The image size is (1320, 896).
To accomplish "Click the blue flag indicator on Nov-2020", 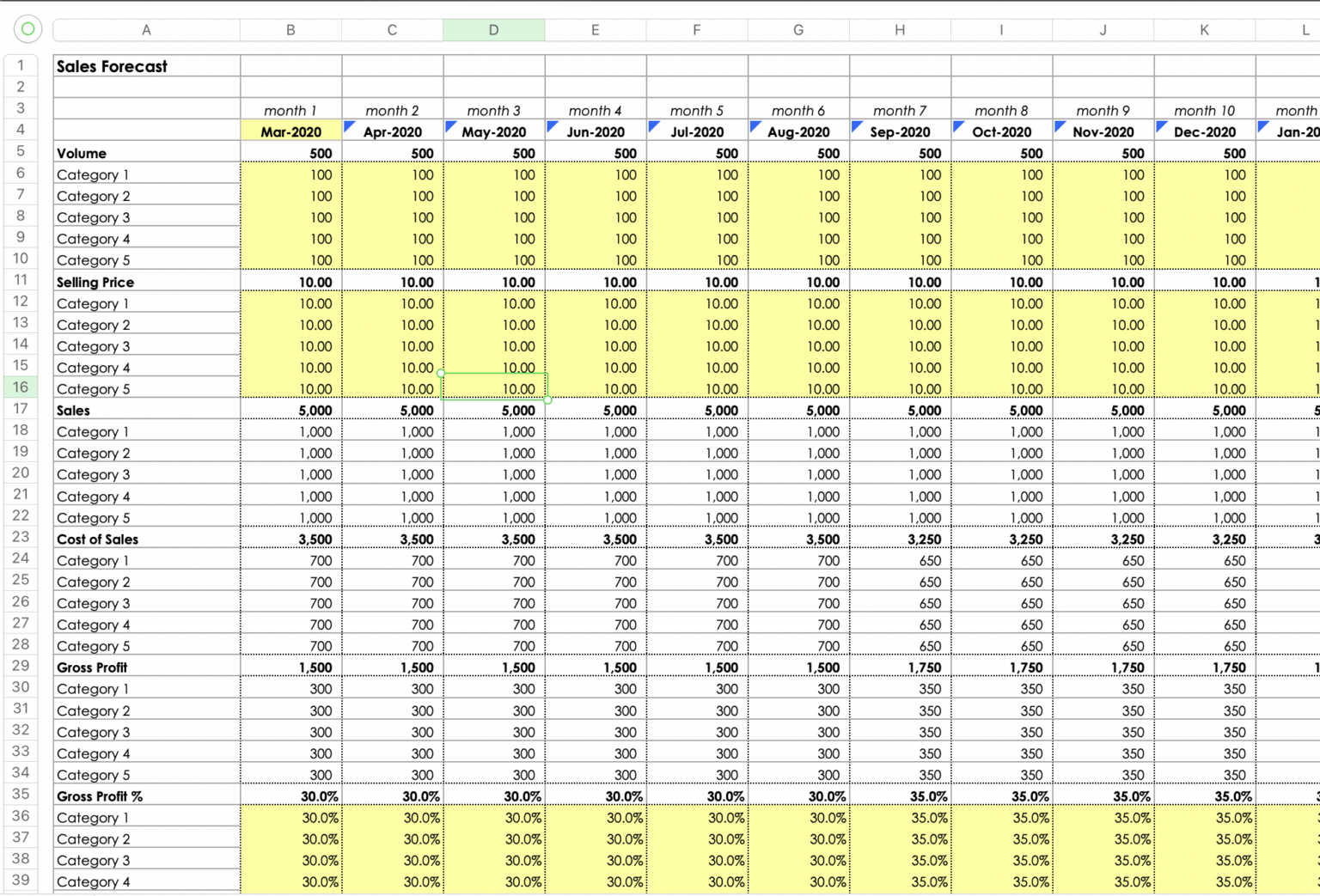I will [1059, 125].
